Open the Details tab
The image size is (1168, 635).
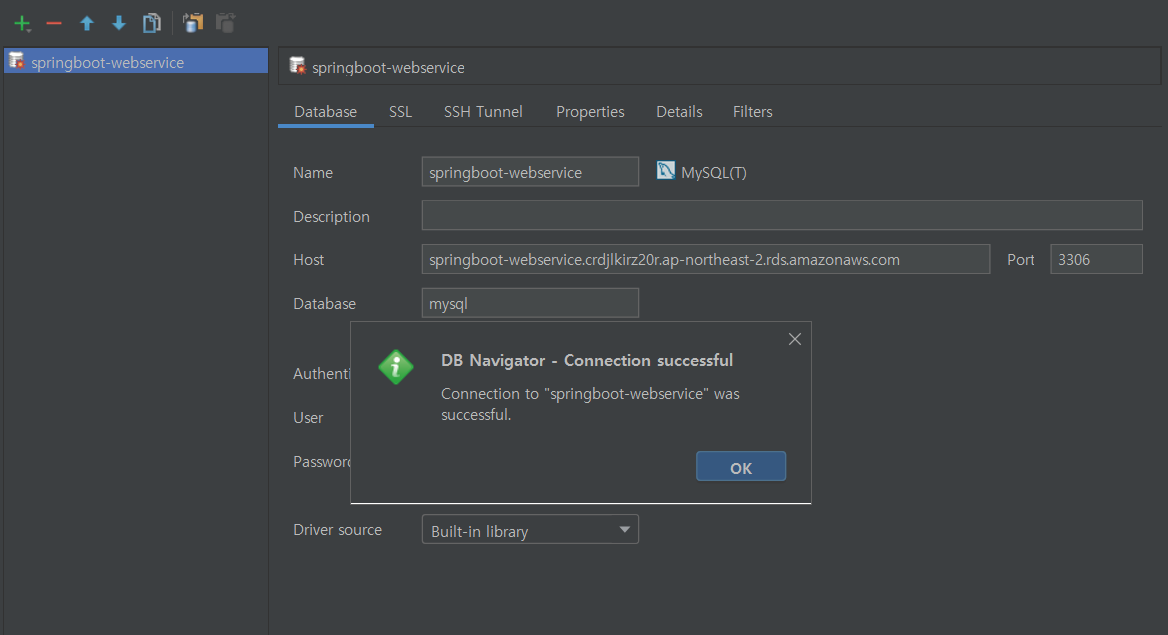click(x=679, y=112)
